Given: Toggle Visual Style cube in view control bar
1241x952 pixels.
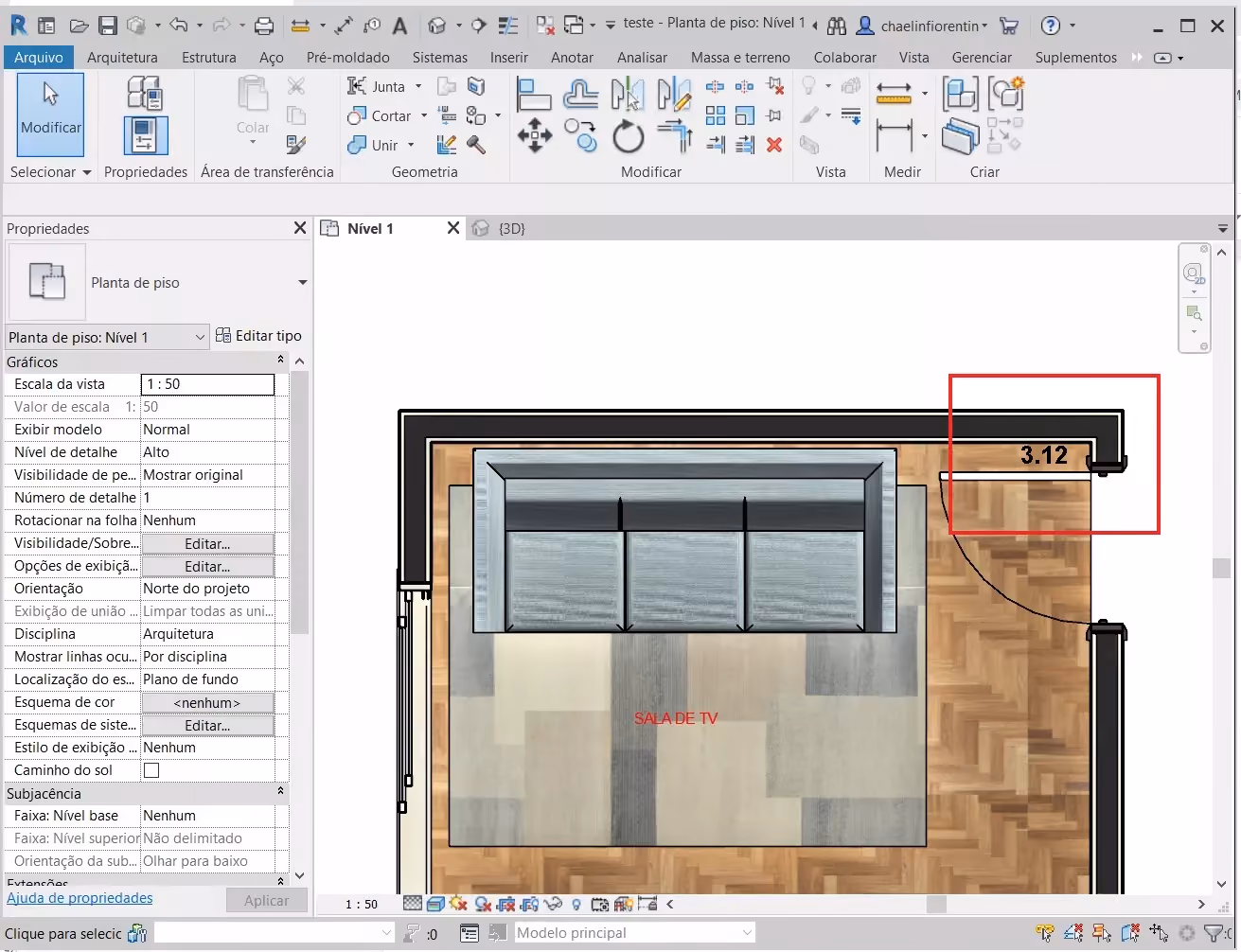Looking at the screenshot, I should (435, 904).
